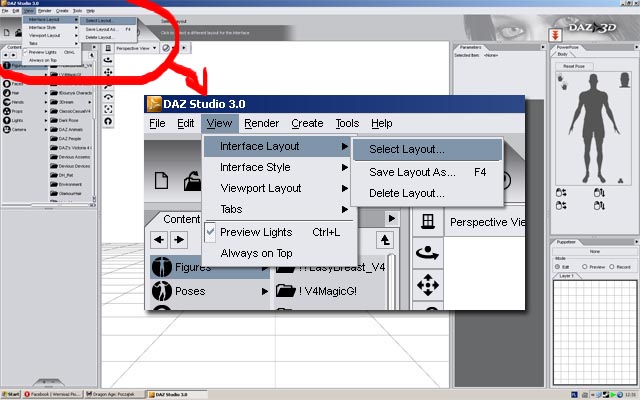This screenshot has height=400, width=640.
Task: Click the Poses category icon in enlarged inset
Action: [162, 291]
